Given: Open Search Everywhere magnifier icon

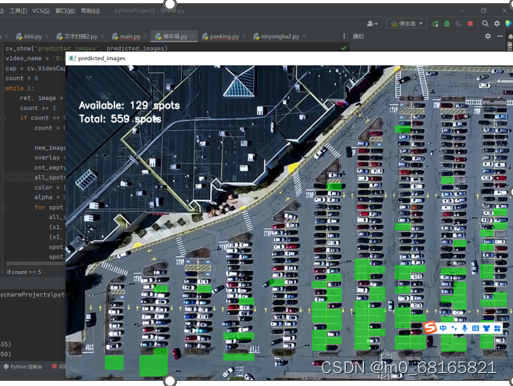Looking at the screenshot, I should coord(485,24).
